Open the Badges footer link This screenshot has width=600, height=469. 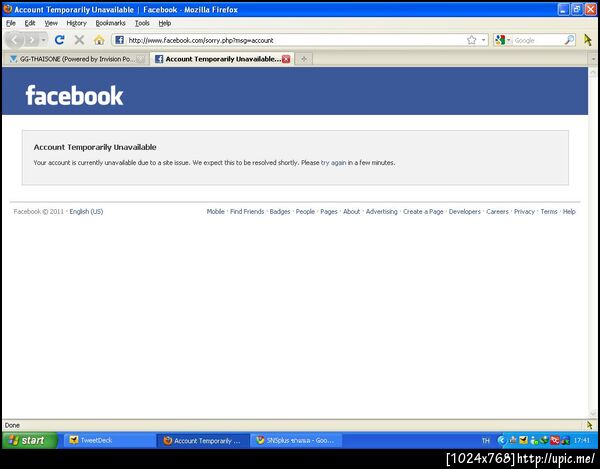[280, 212]
